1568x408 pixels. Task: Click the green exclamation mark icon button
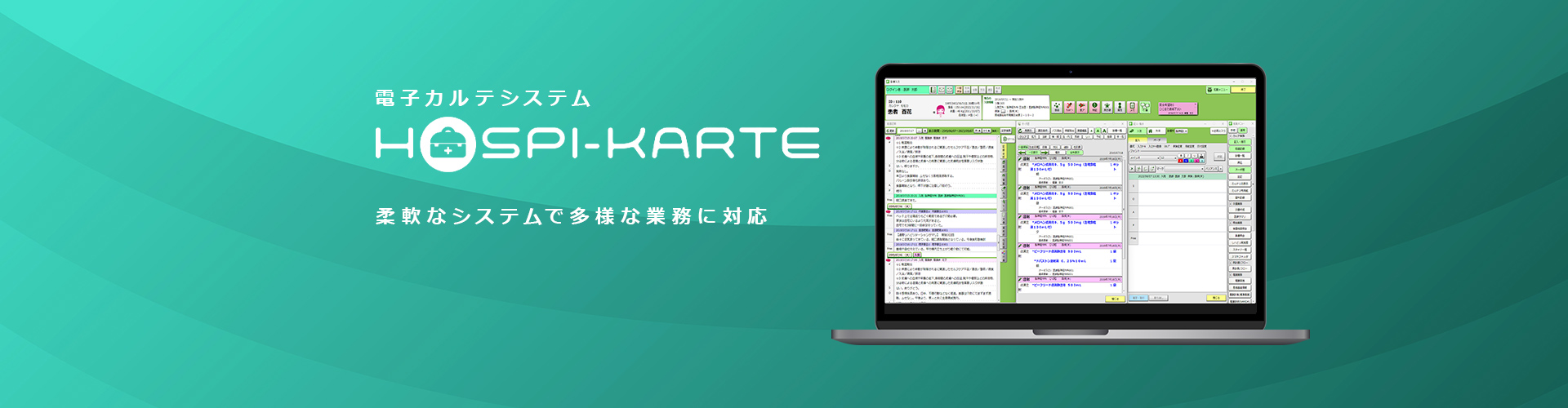pos(1095,107)
